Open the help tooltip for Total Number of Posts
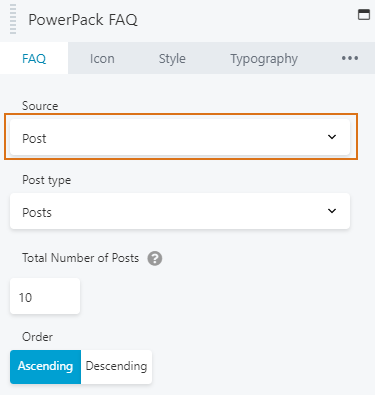Viewport: 375px width, 395px height. (155, 258)
